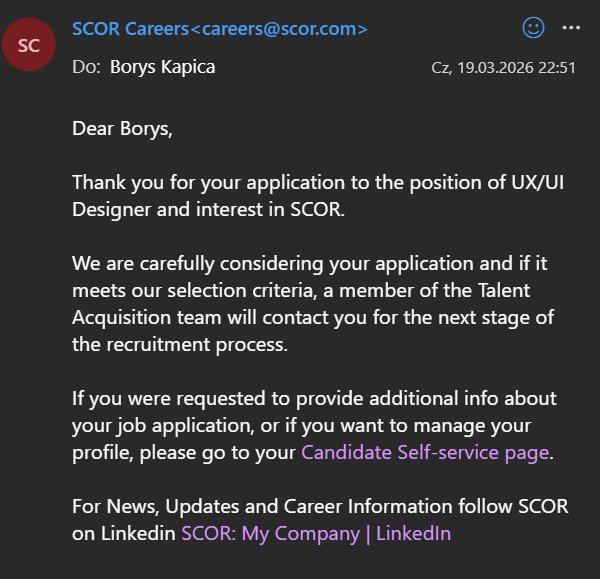This screenshot has height=579, width=600.
Task: Follow the SCOR: My Company | LinkedIn link
Action: (316, 533)
